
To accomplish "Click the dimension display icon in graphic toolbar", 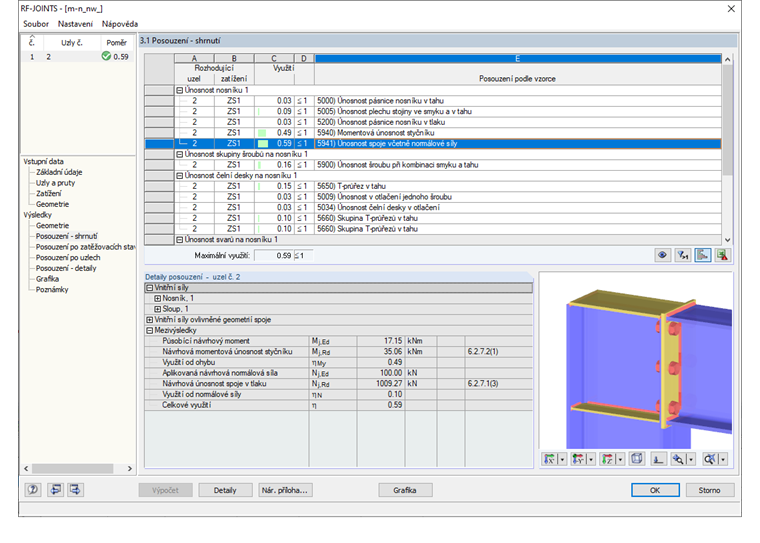I will coord(658,459).
